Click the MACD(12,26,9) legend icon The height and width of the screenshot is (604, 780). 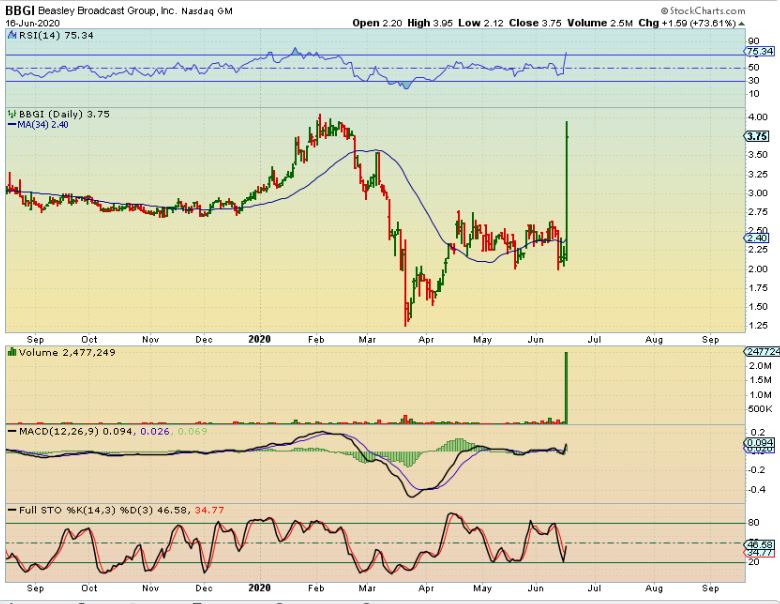point(9,430)
